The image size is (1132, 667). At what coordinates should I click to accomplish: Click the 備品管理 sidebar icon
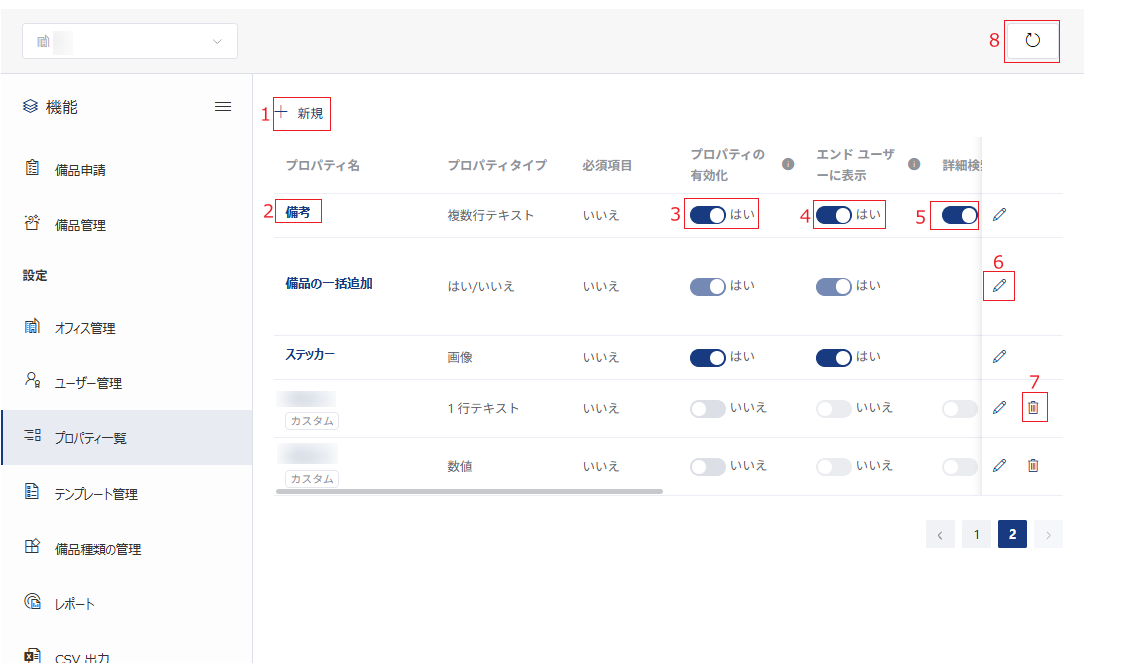pyautogui.click(x=32, y=222)
